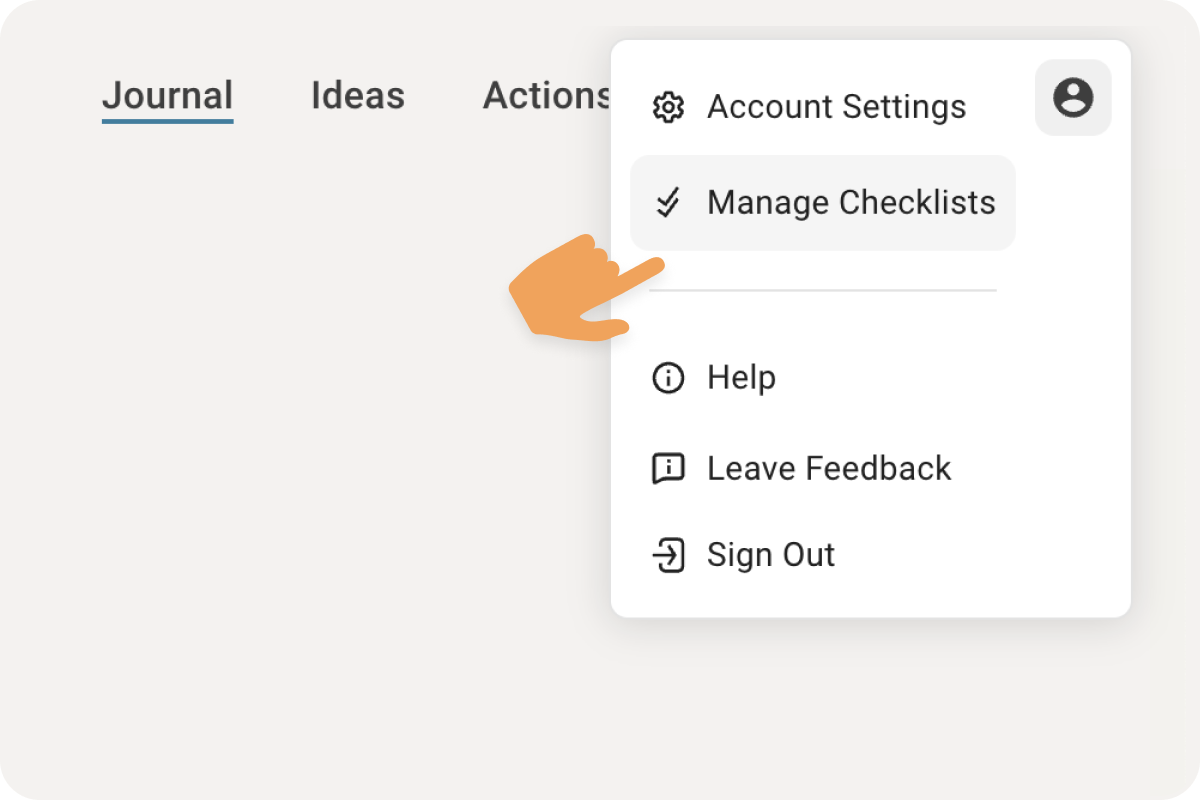1200x800 pixels.
Task: Click the divider line in the account menu
Action: coord(823,291)
